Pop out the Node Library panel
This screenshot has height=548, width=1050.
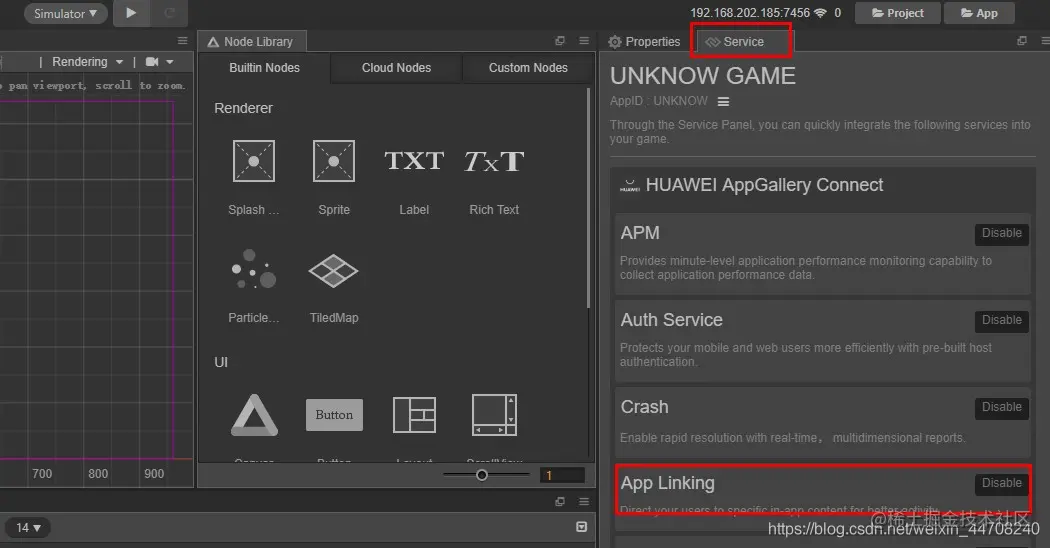pos(560,41)
